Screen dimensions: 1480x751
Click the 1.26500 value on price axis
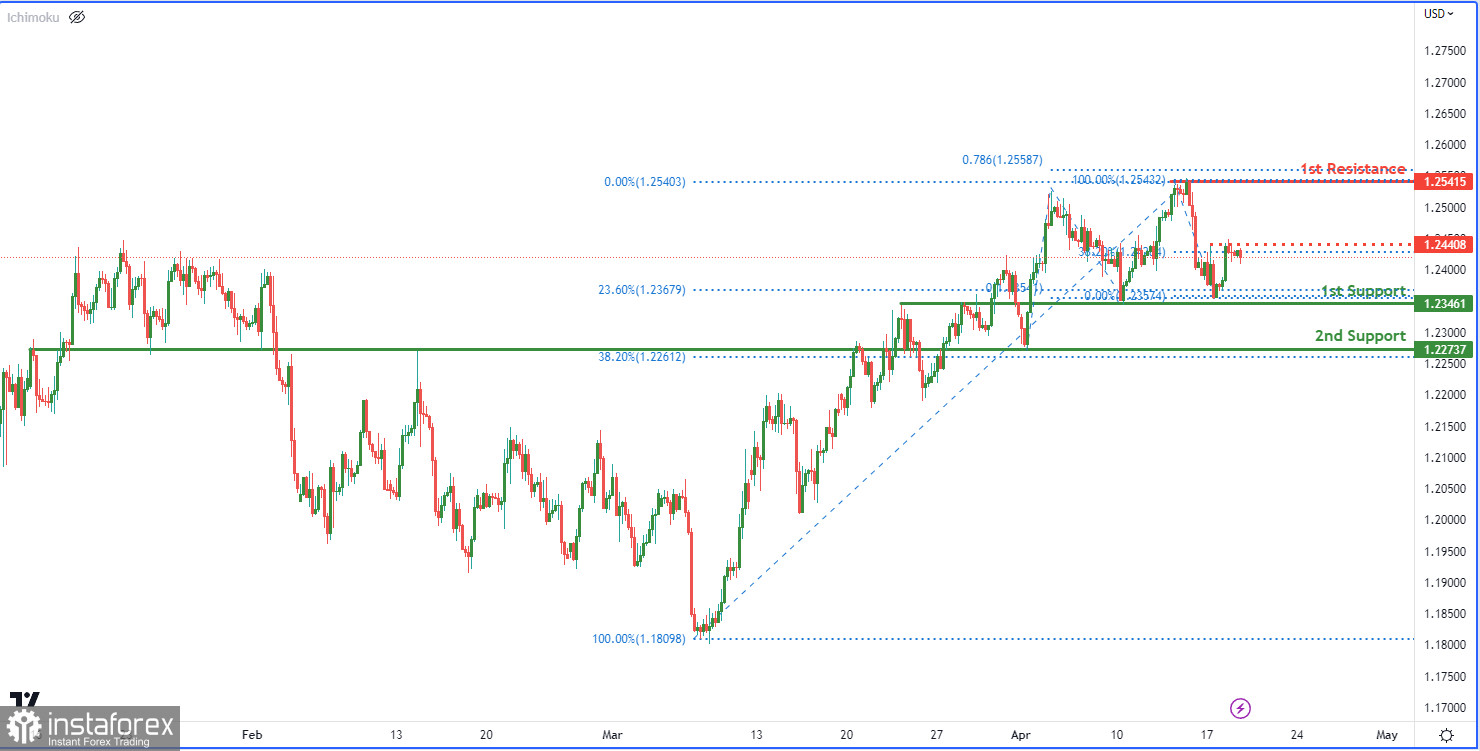click(x=1443, y=114)
